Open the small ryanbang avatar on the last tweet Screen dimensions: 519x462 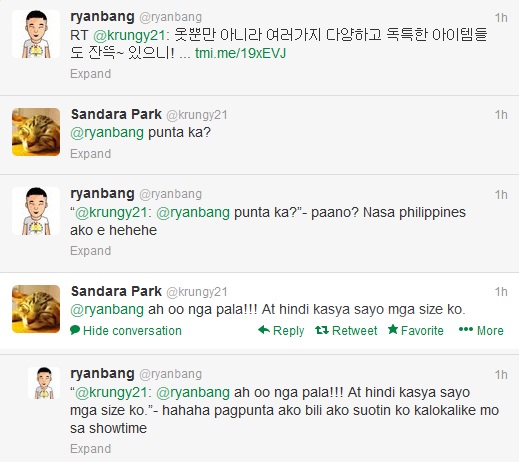click(44, 383)
